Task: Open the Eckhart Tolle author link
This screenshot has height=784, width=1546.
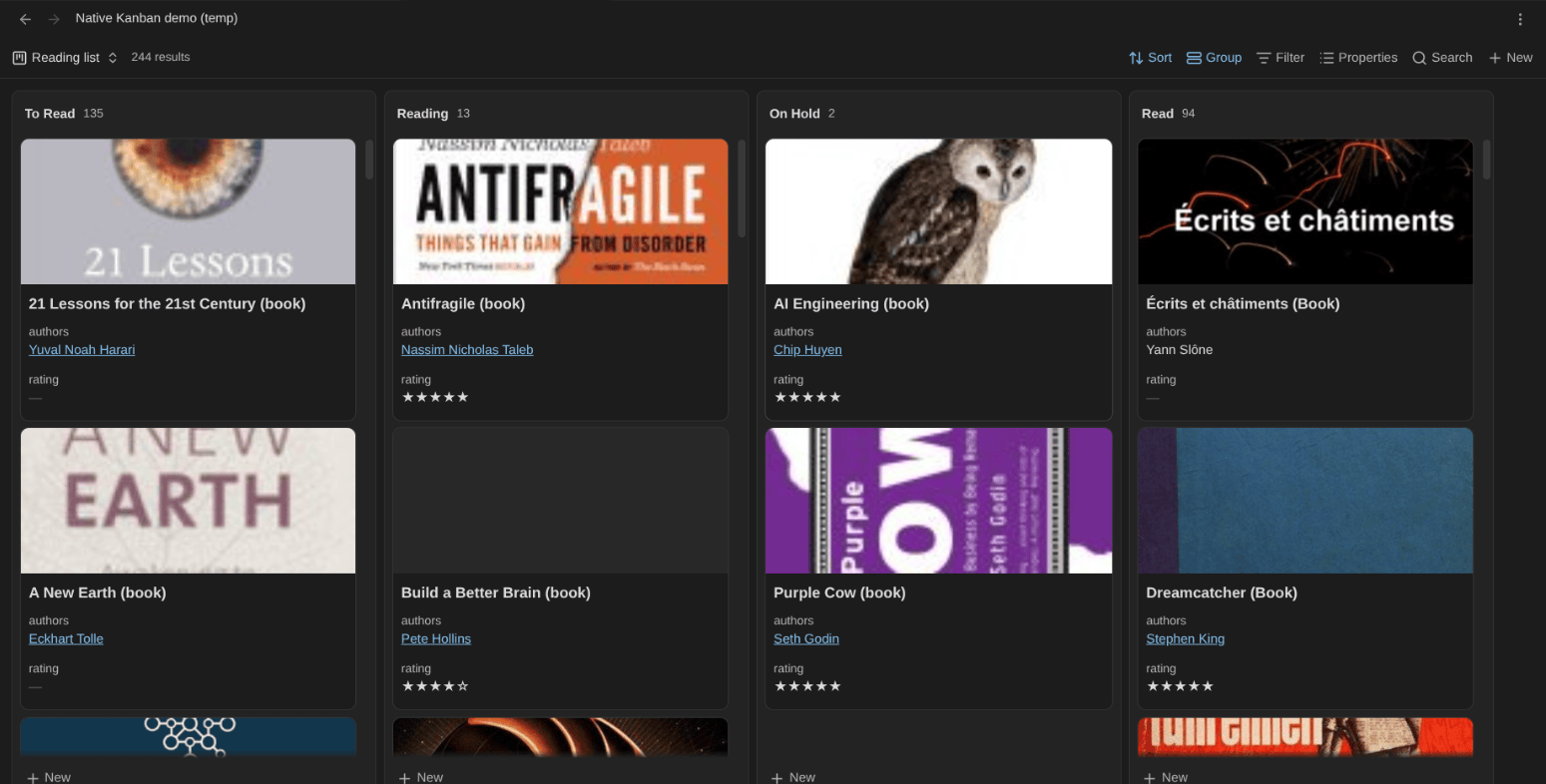Action: point(66,639)
